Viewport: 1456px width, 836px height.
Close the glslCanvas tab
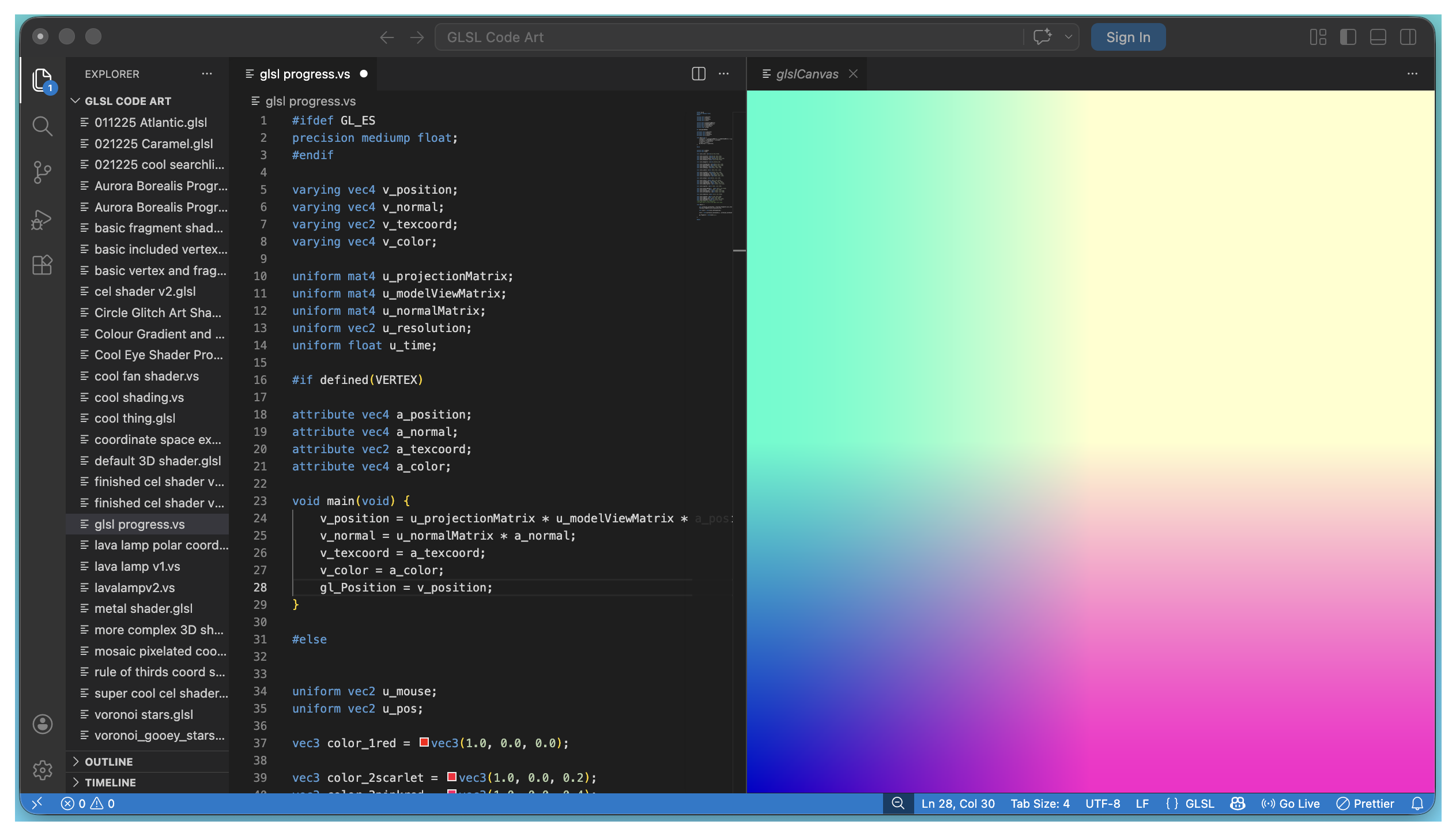click(853, 74)
